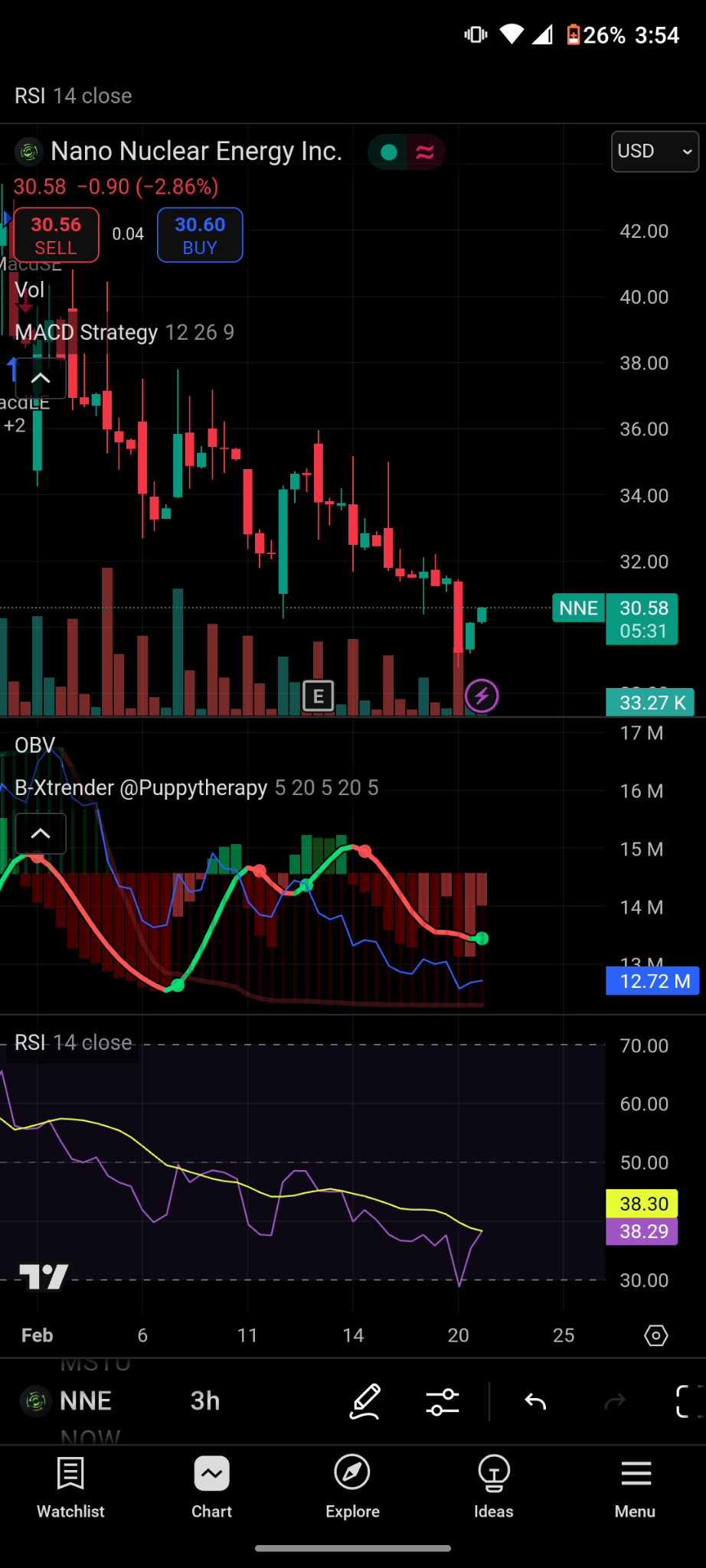Select the Vol indicator label
Screen dimensions: 706x1568
(30, 290)
